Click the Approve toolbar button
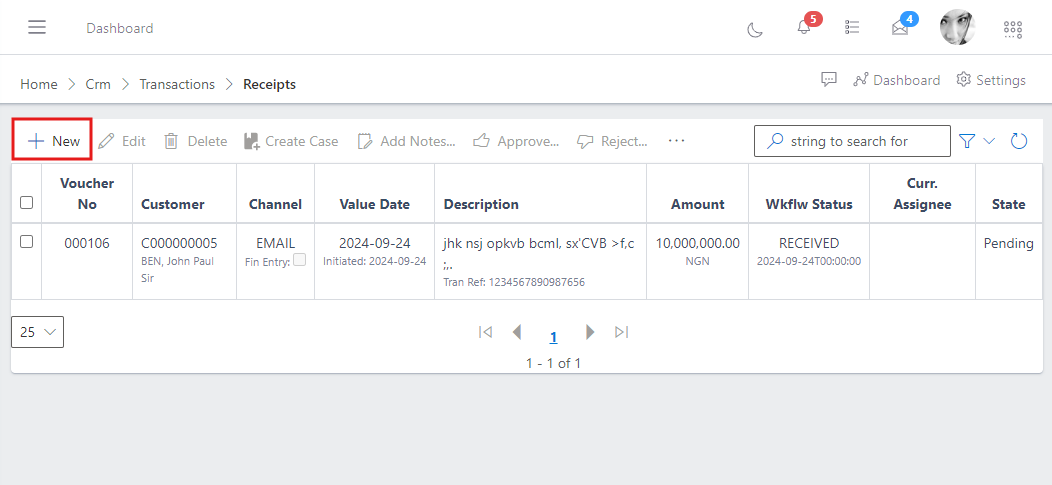 (516, 141)
